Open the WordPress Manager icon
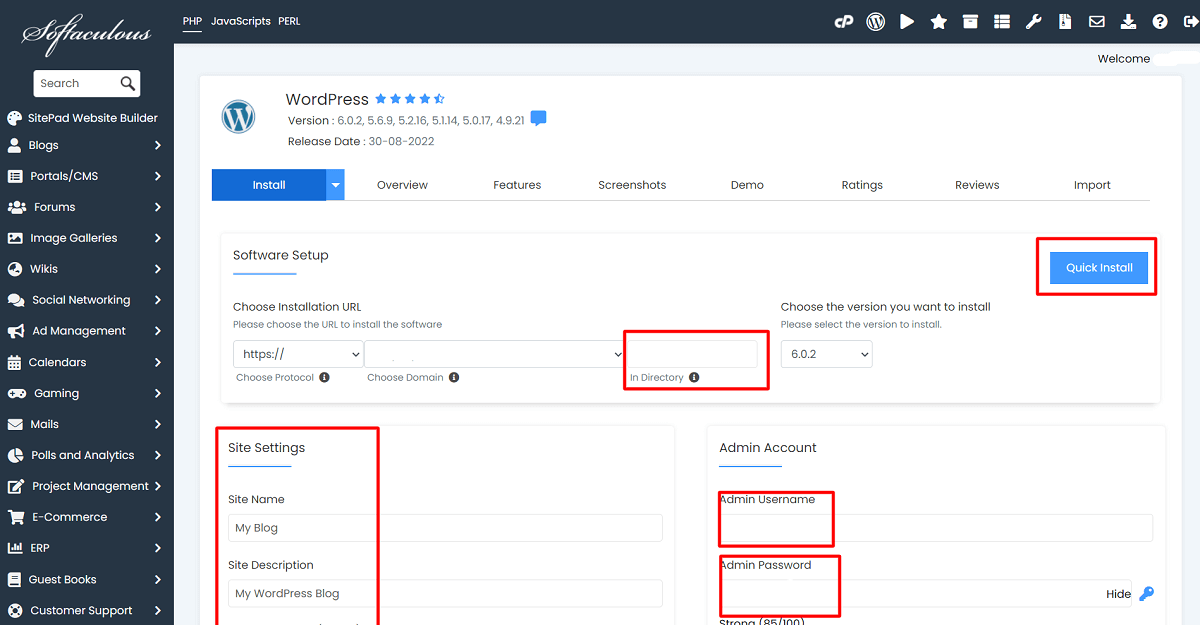Screen dimensions: 1200x625 pos(876,21)
